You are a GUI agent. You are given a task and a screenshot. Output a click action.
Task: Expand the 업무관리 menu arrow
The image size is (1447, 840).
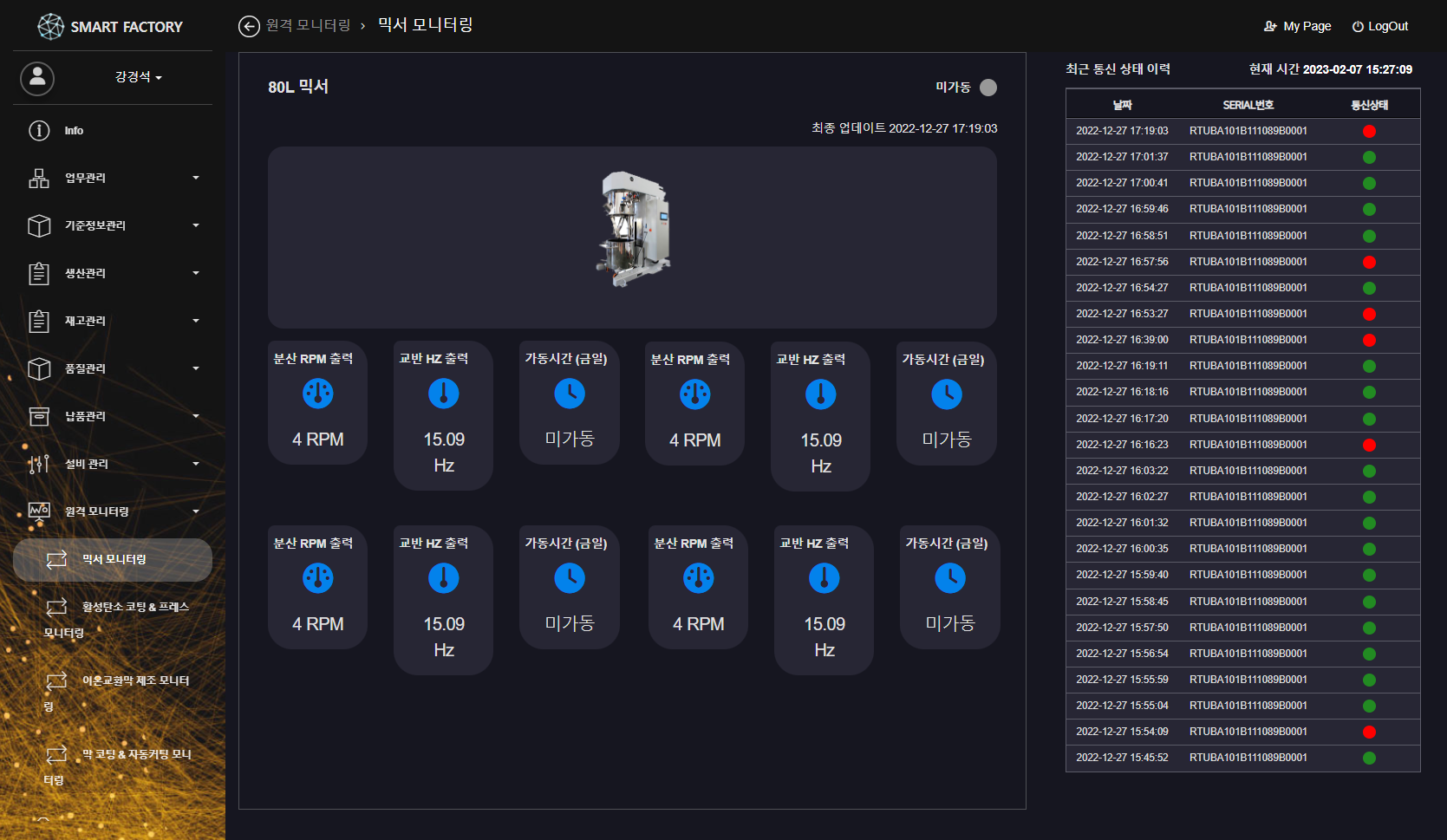pos(196,178)
